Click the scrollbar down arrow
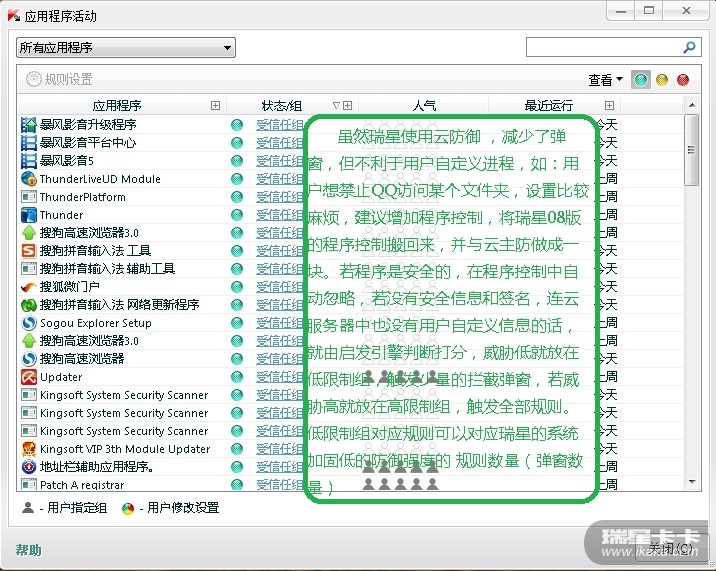Image resolution: width=716 pixels, height=571 pixels. pos(692,482)
